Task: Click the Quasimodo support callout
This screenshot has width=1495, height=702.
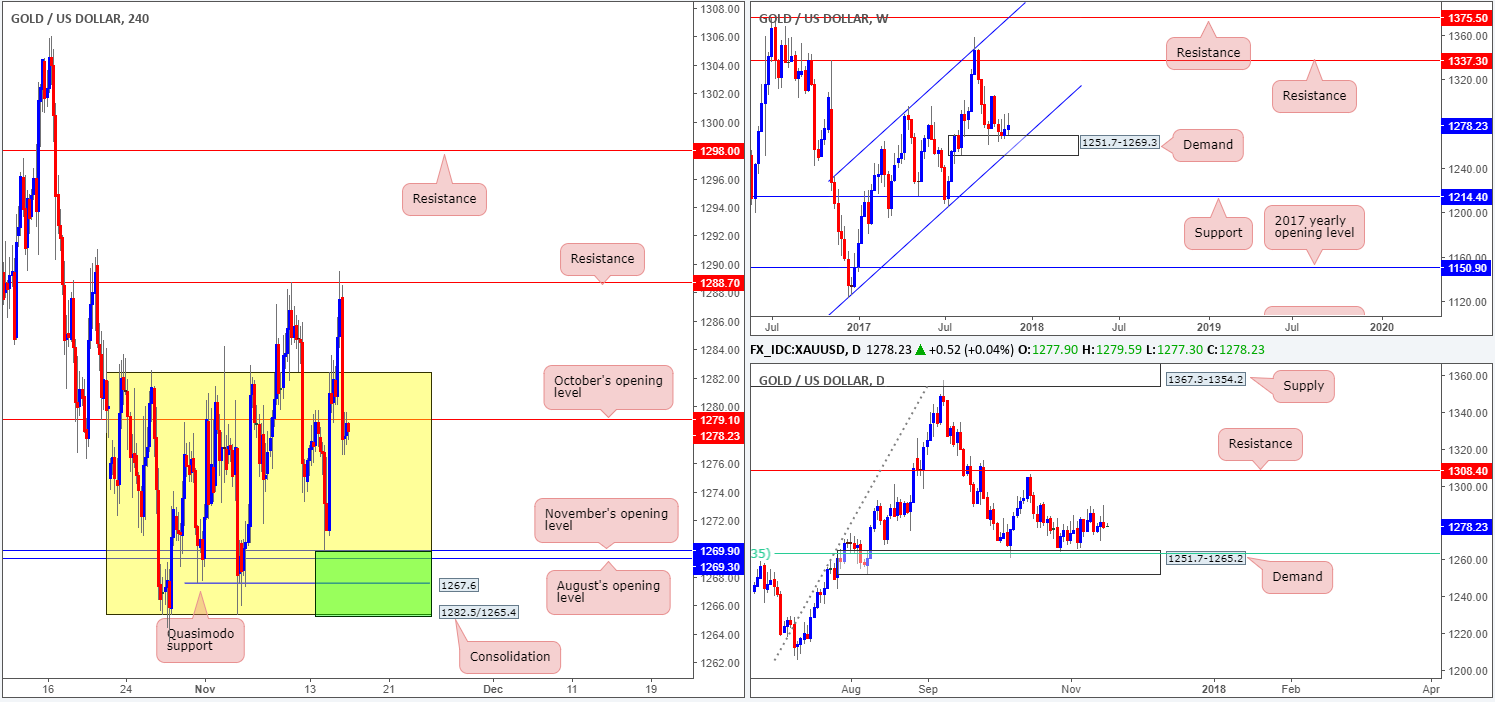Action: point(199,639)
